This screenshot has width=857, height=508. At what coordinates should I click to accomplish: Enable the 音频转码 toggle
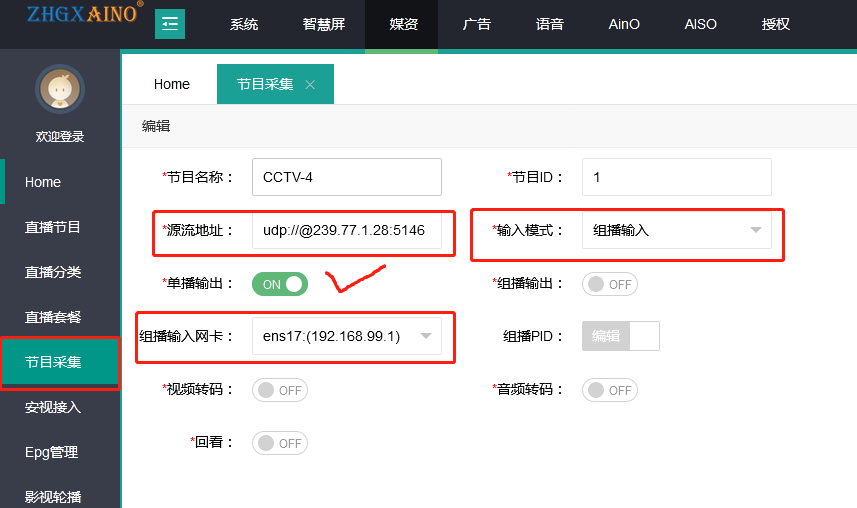point(609,389)
